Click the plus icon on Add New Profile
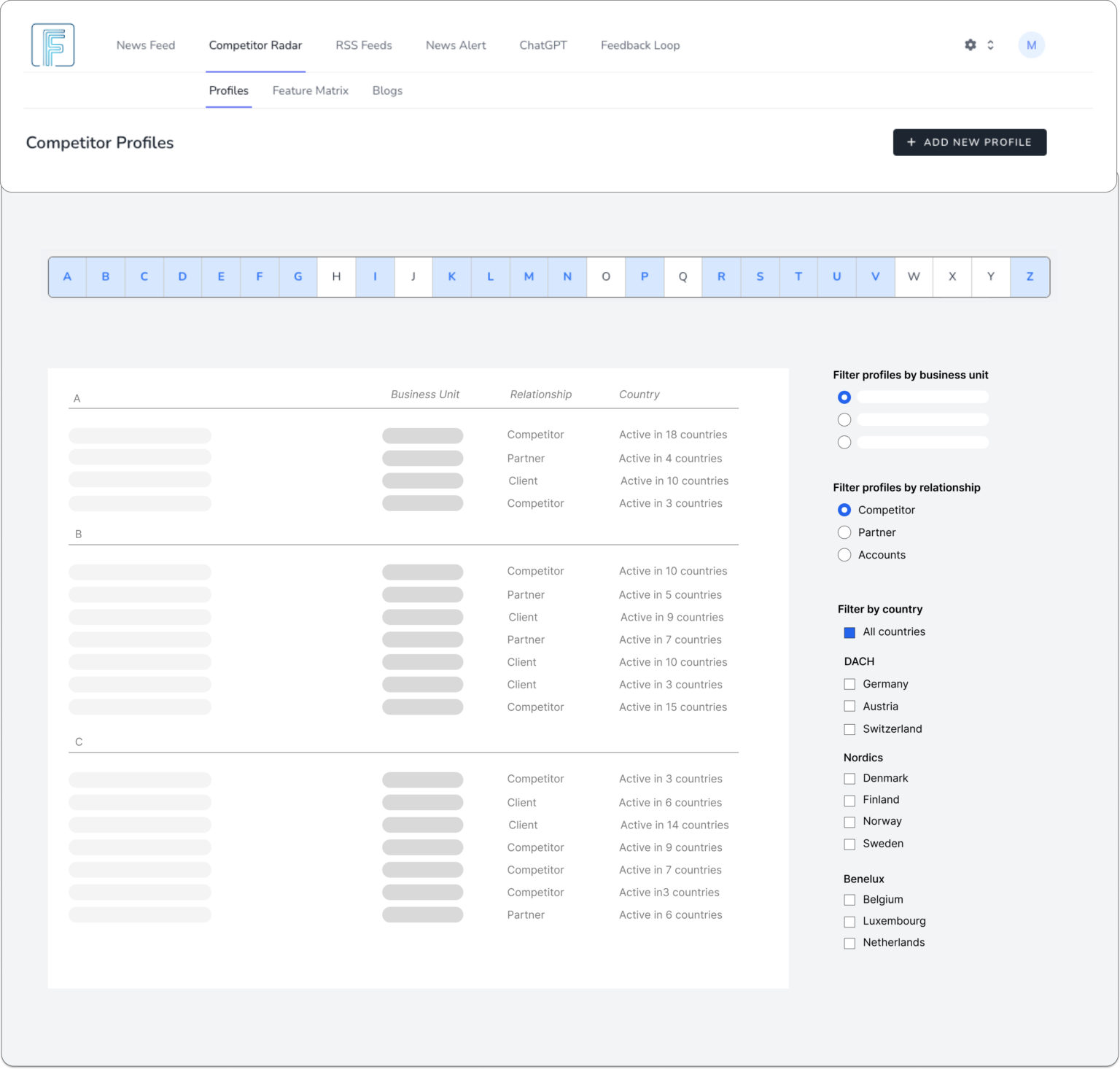Image resolution: width=1120 pixels, height=1069 pixels. 911,141
